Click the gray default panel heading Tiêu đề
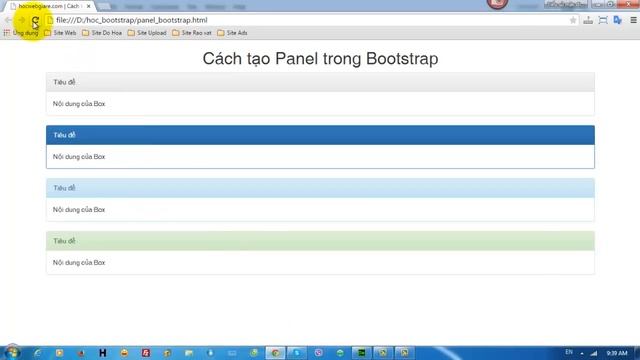 pyautogui.click(x=320, y=82)
